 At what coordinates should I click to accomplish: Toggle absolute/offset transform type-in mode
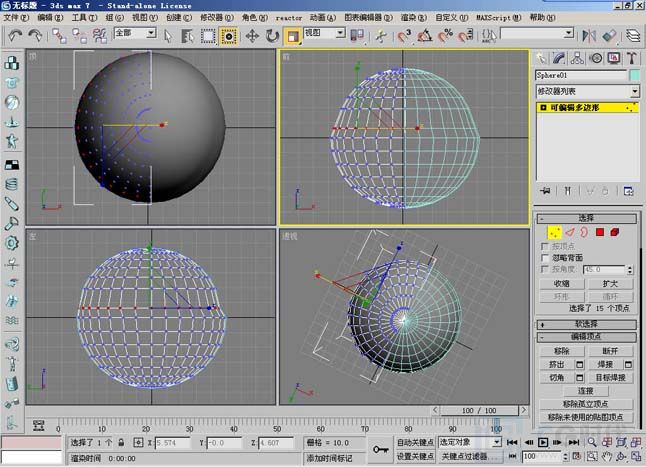[138, 443]
